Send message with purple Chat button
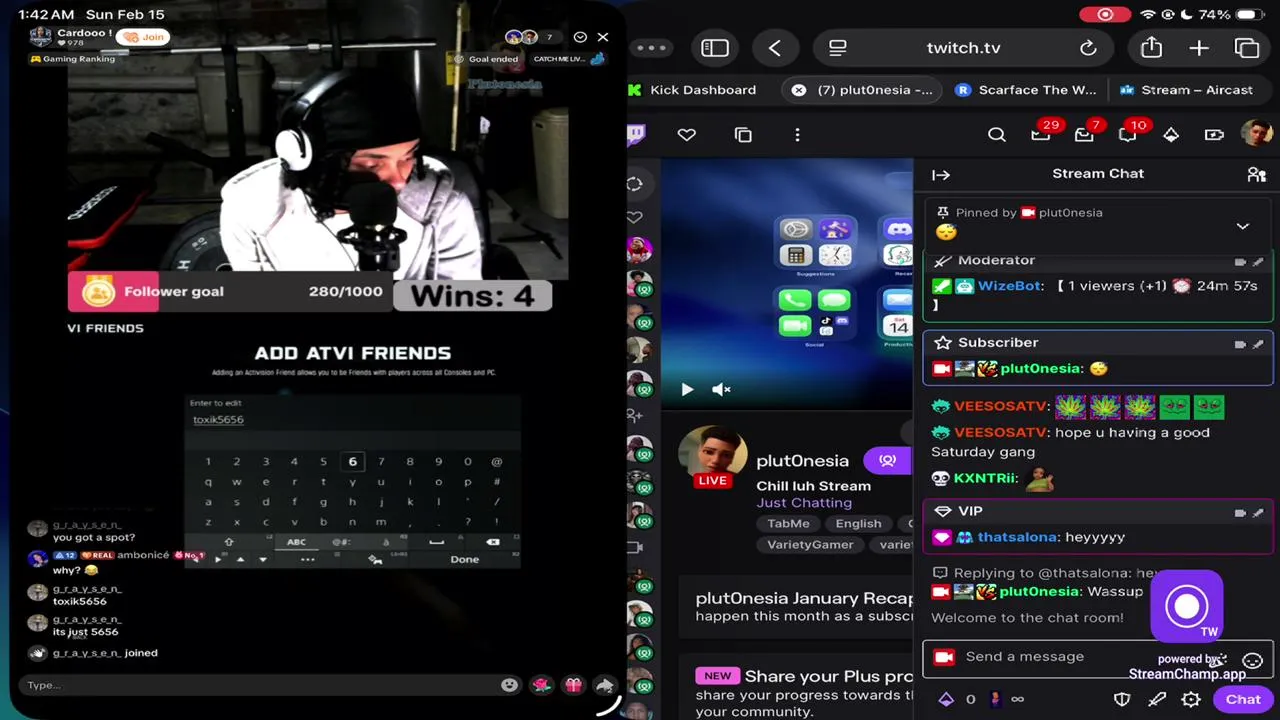 (1243, 699)
